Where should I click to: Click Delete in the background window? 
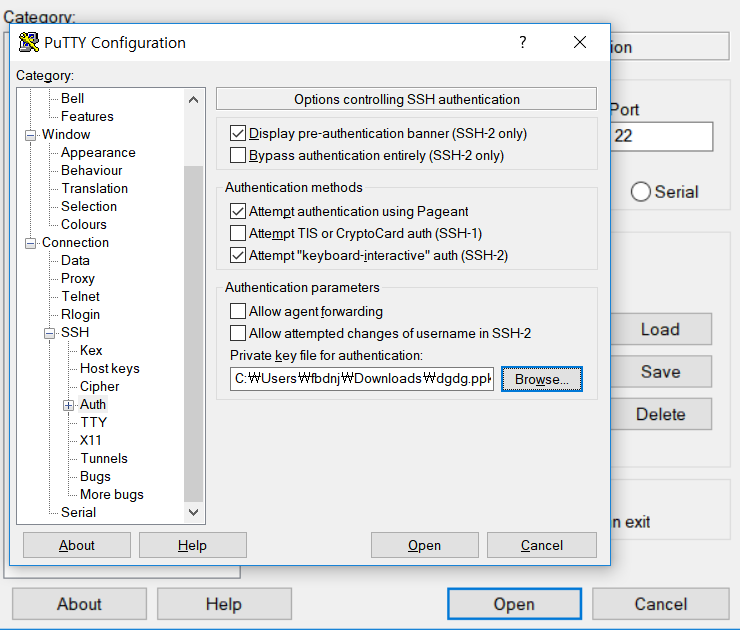click(x=661, y=414)
